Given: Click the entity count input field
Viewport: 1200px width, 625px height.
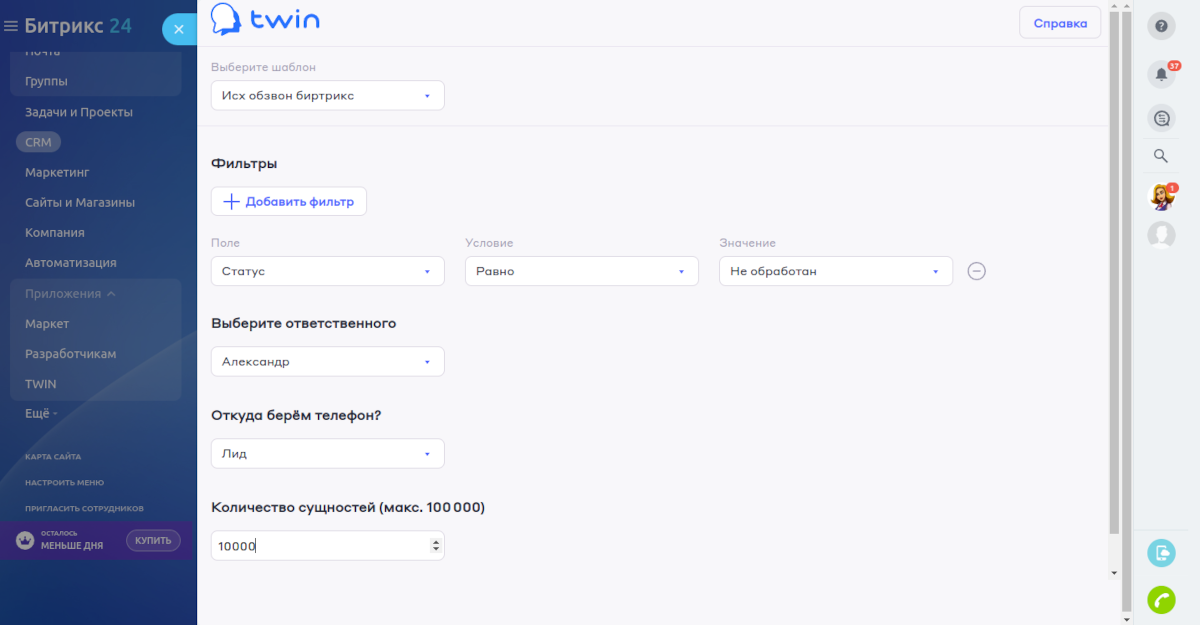Looking at the screenshot, I should click(x=320, y=546).
